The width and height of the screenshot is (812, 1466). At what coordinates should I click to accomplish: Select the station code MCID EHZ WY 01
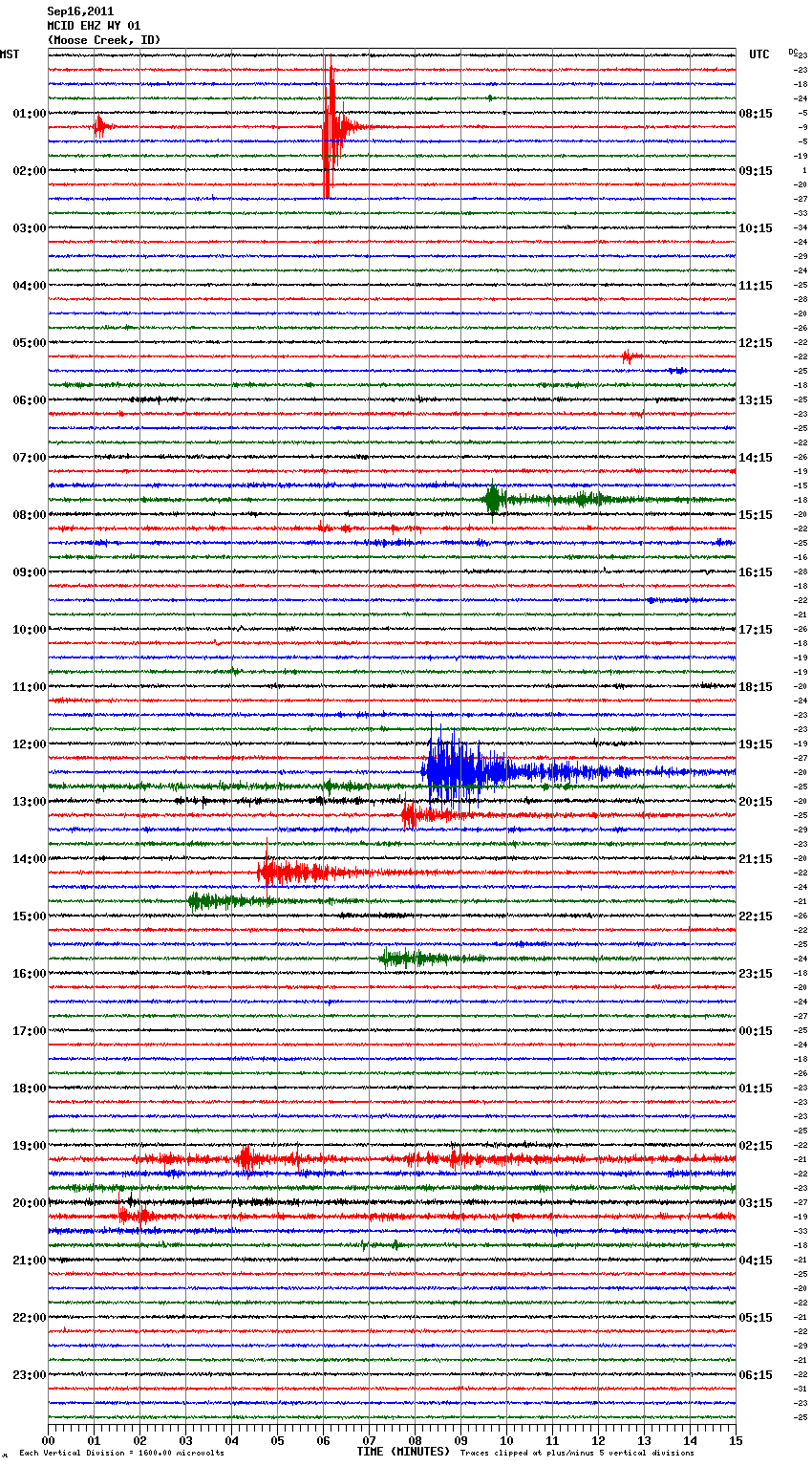94,26
